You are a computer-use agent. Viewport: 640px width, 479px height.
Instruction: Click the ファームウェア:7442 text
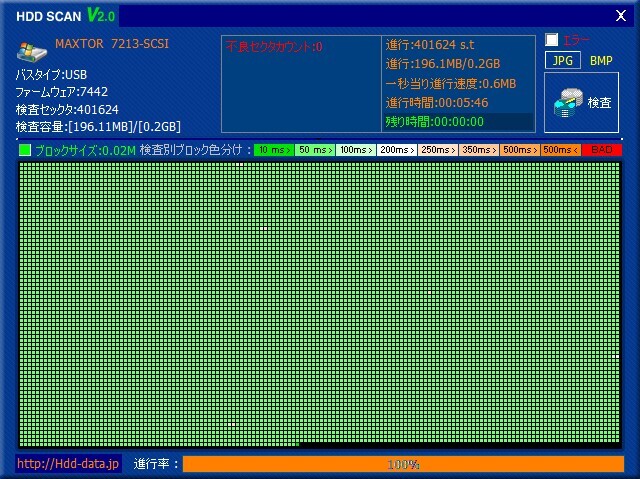pyautogui.click(x=62, y=92)
